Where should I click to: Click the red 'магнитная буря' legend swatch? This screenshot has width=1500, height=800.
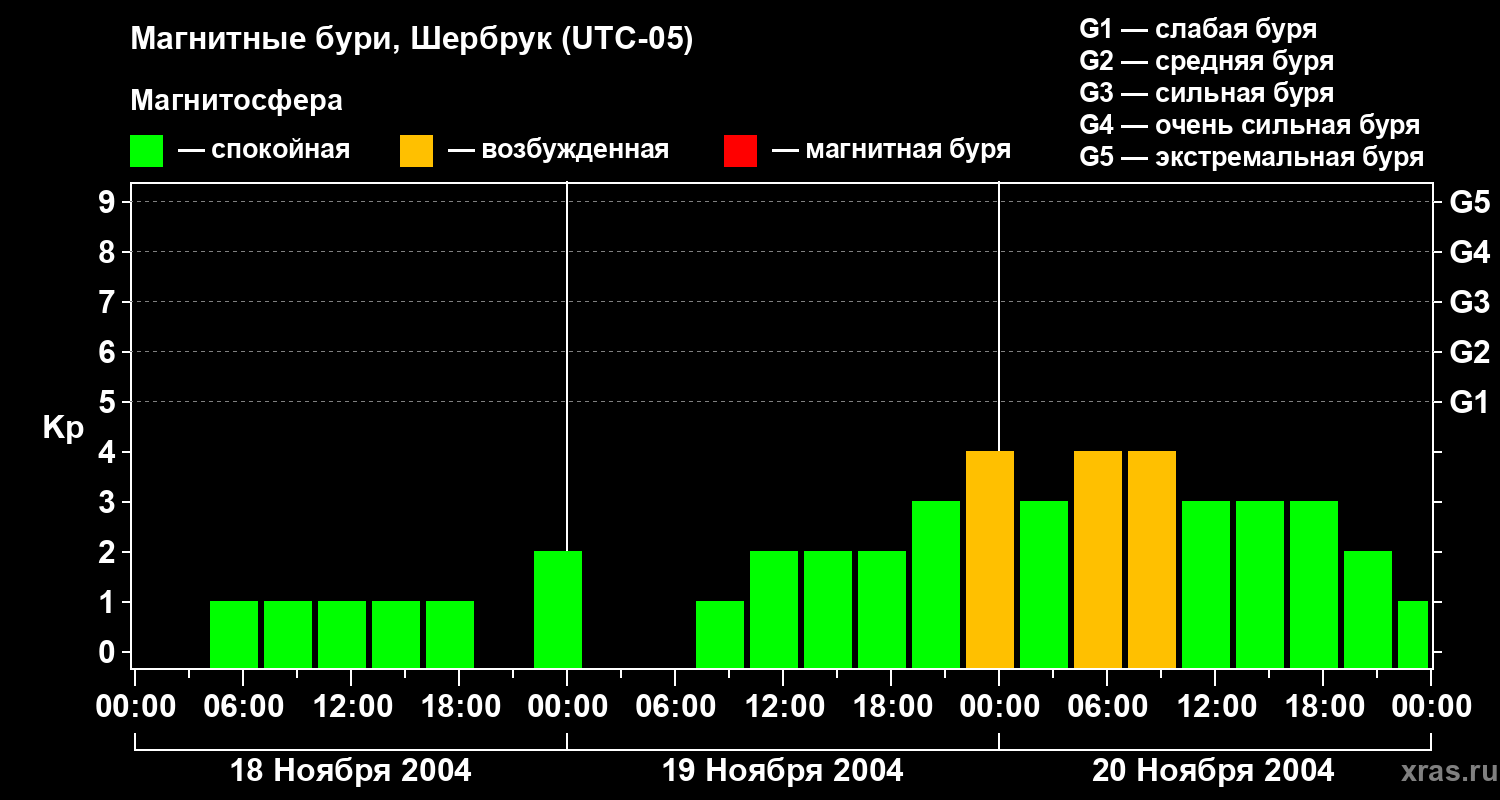[740, 151]
